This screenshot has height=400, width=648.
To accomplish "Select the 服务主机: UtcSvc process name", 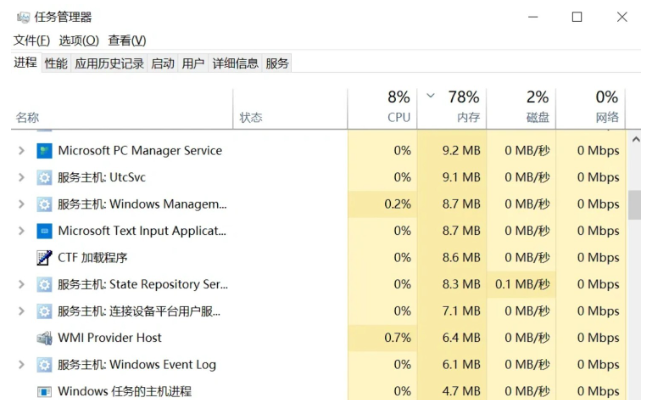I will [102, 178].
